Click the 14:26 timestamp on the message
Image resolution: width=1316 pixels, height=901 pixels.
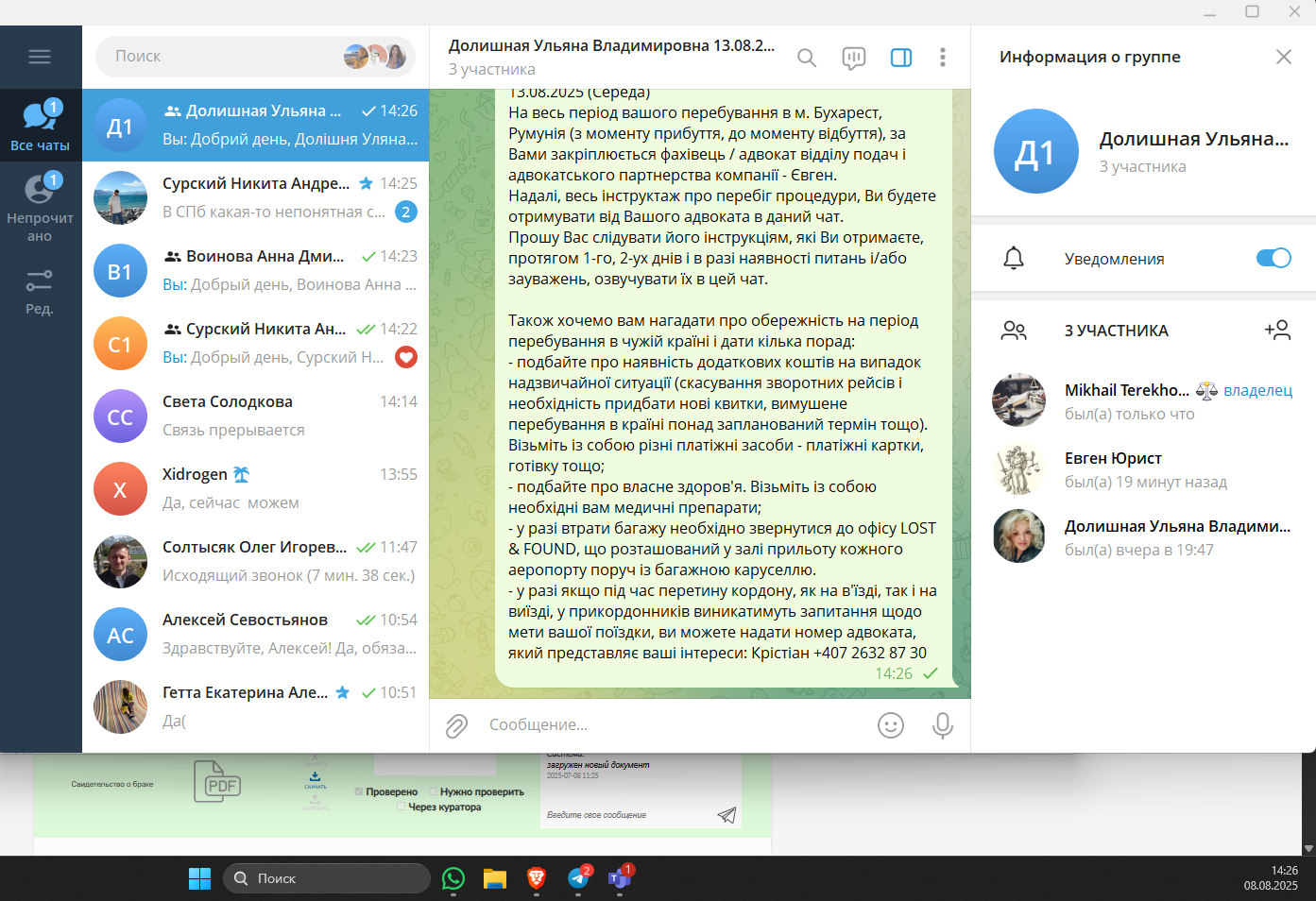894,673
